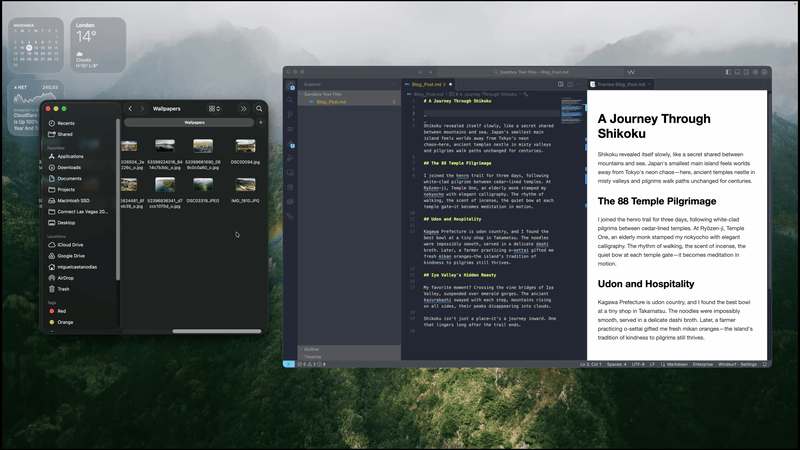This screenshot has height=450, width=800.
Task: Click UTF-8 encoding in the status bar
Action: (x=638, y=364)
